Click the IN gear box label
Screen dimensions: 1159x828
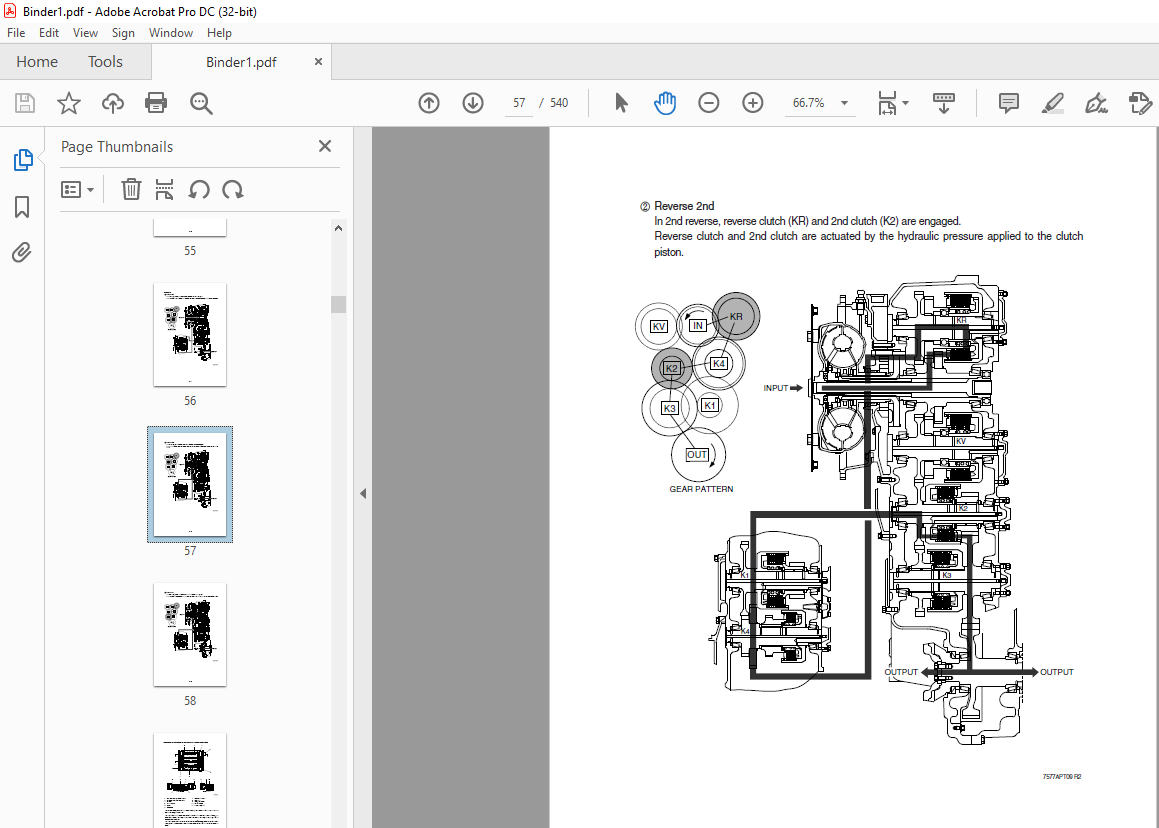click(698, 325)
